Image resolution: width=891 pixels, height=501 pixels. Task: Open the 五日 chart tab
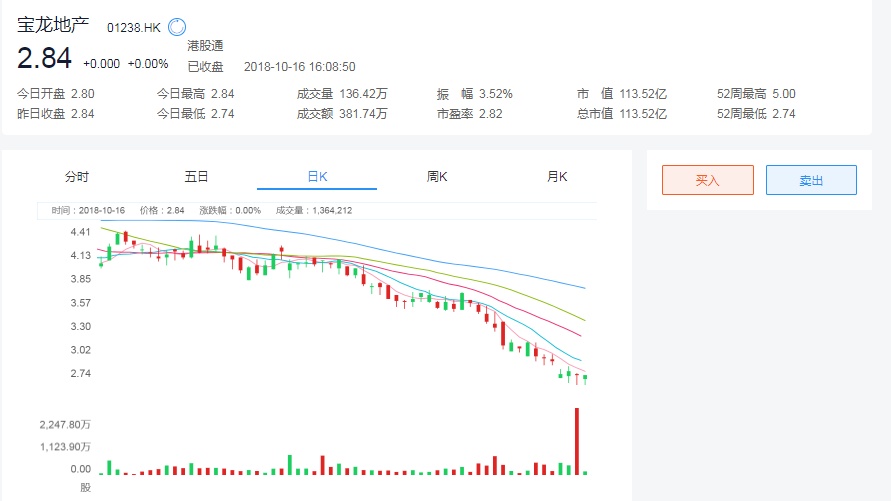(196, 177)
